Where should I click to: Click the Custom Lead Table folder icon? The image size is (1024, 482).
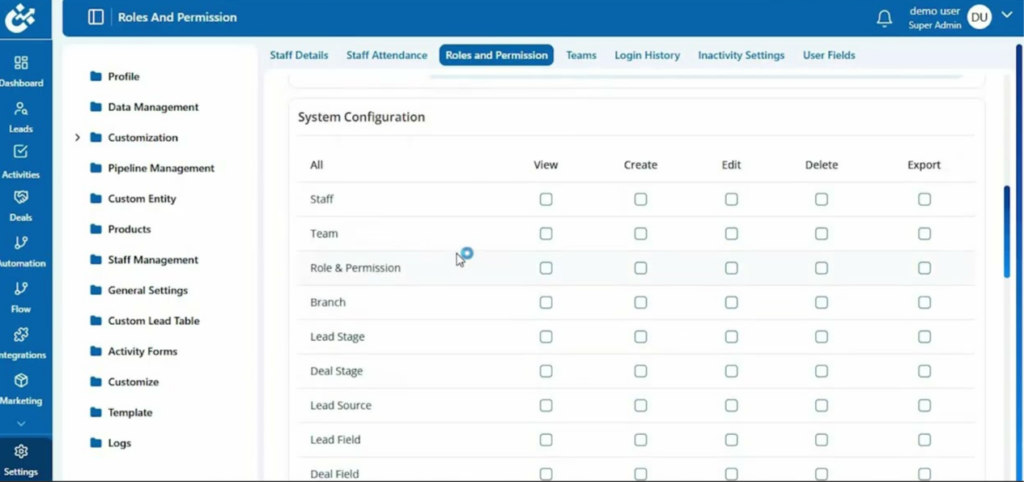coord(96,321)
